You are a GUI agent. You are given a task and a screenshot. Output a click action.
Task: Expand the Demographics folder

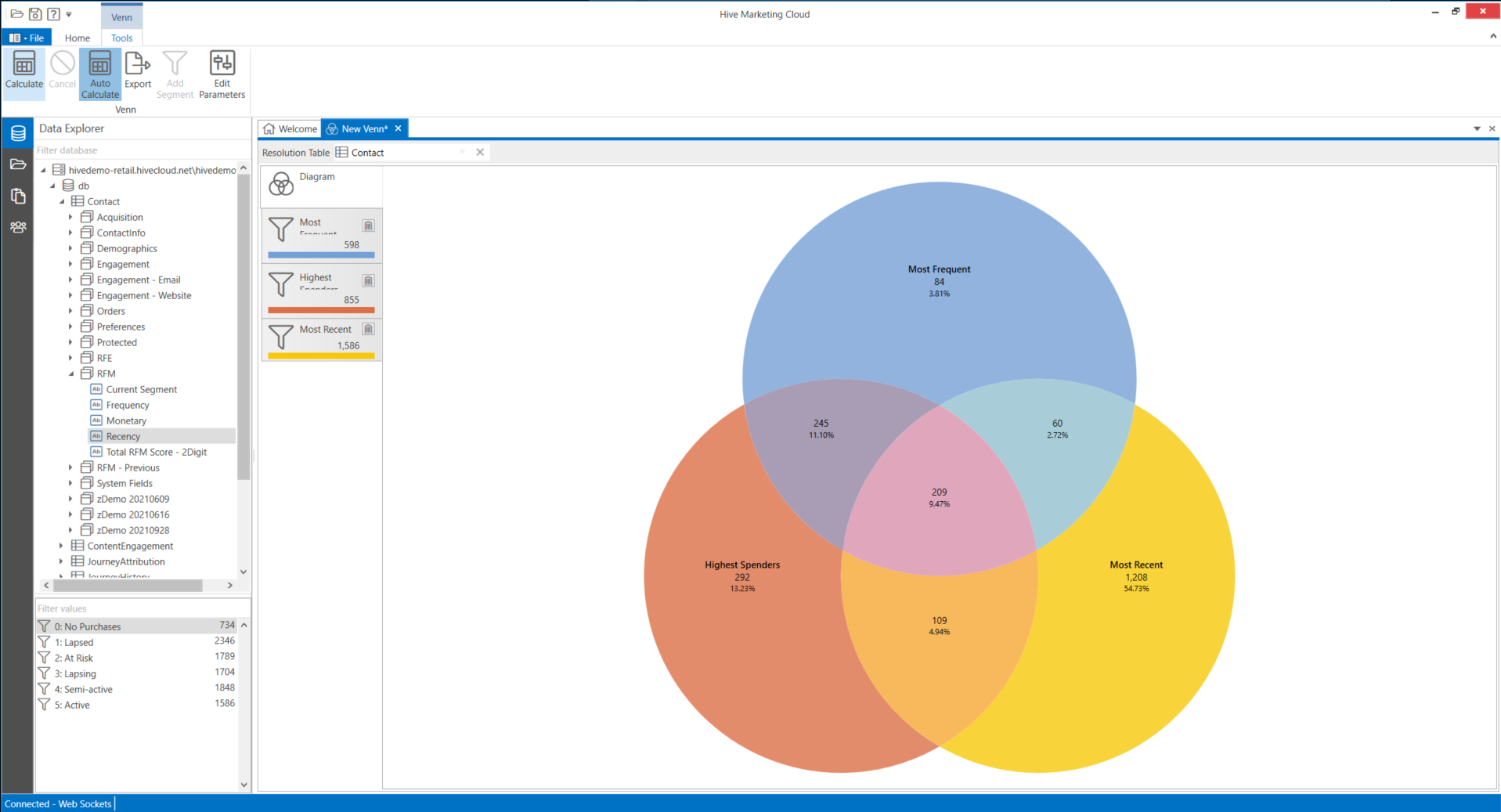pyautogui.click(x=70, y=248)
